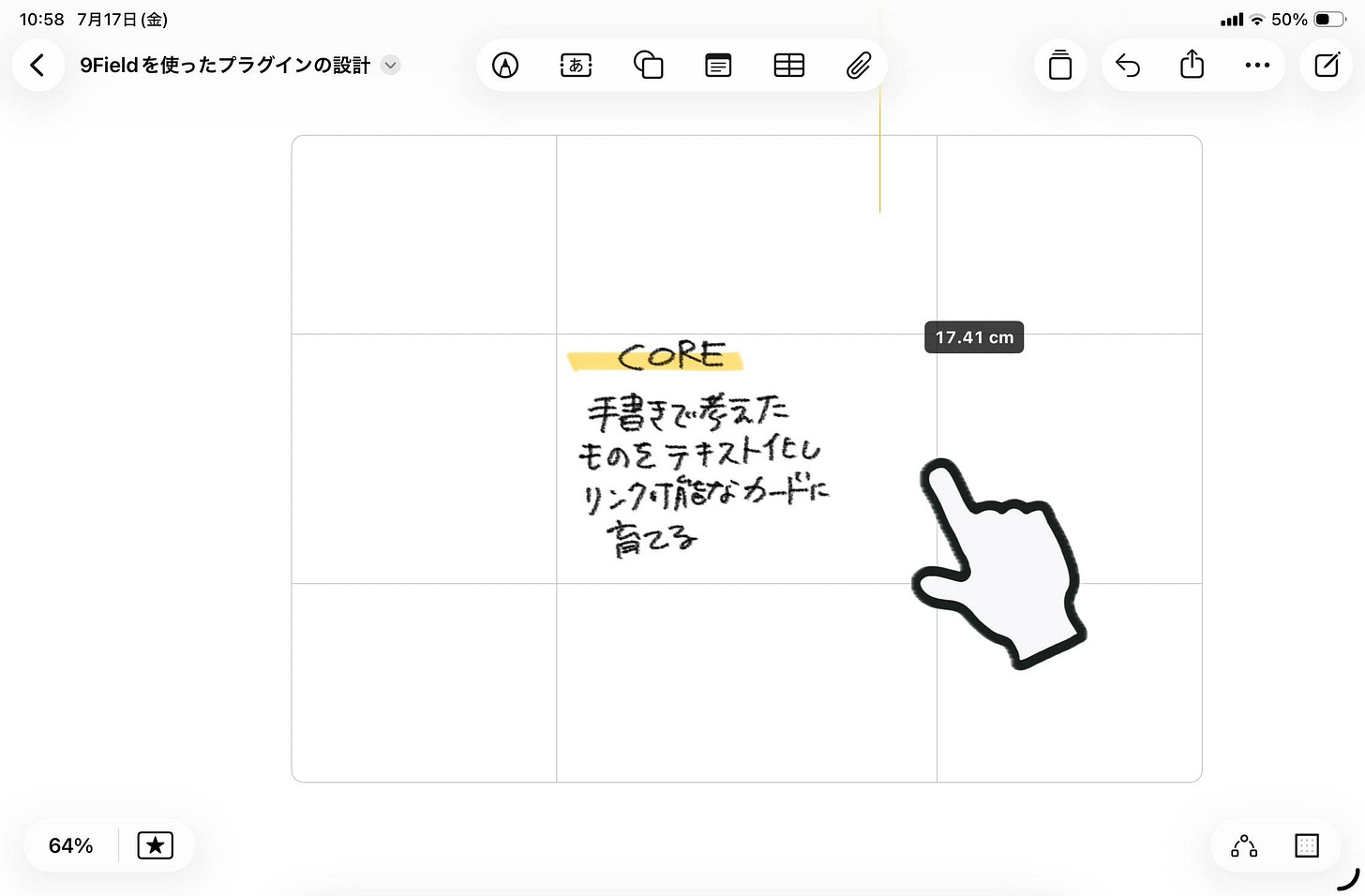The height and width of the screenshot is (896, 1365).
Task: Open the shapes library
Action: (x=648, y=66)
